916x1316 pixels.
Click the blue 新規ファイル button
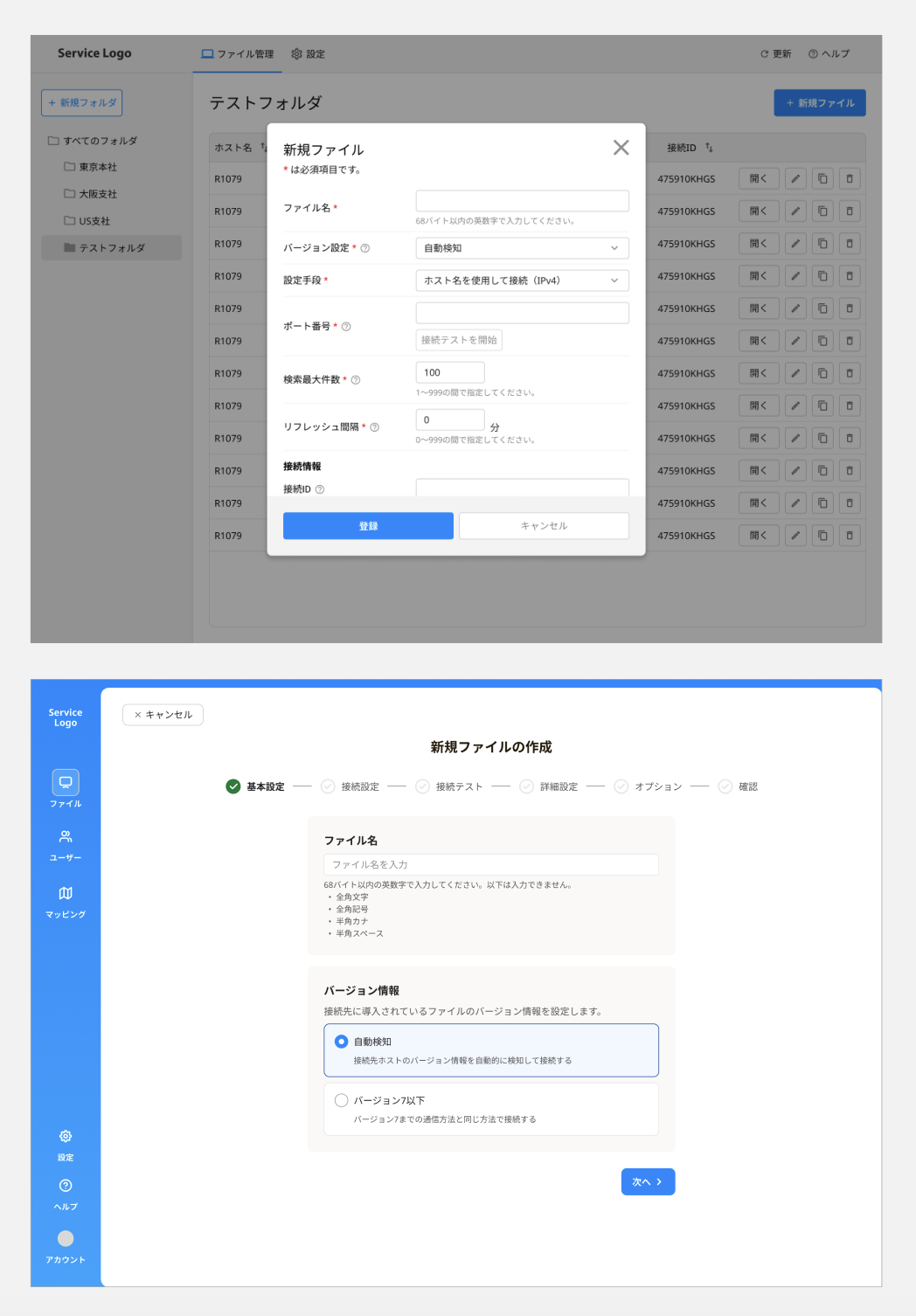(820, 103)
